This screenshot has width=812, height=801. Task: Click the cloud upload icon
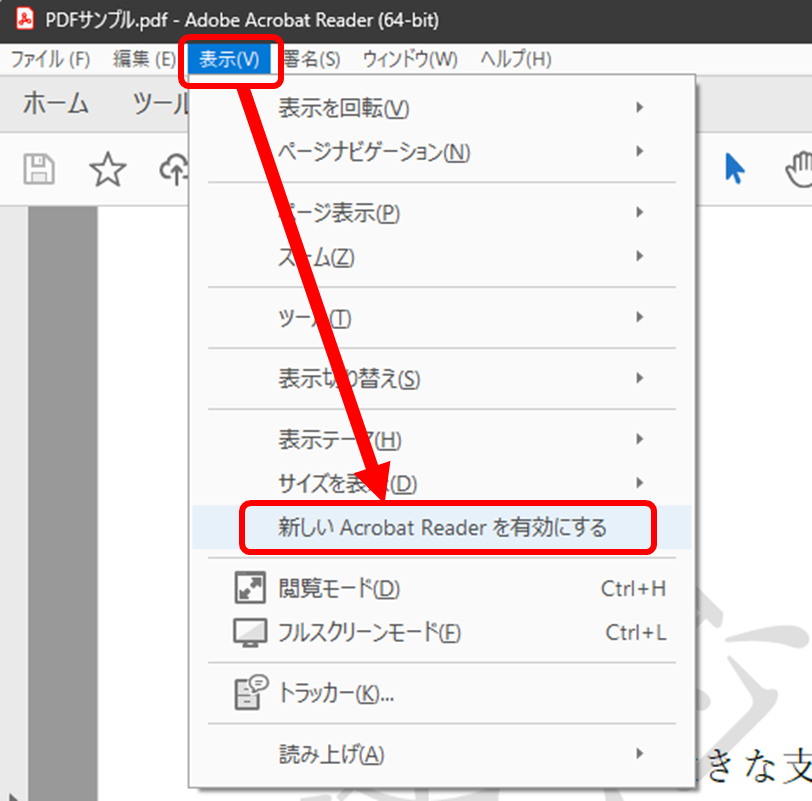tap(174, 169)
